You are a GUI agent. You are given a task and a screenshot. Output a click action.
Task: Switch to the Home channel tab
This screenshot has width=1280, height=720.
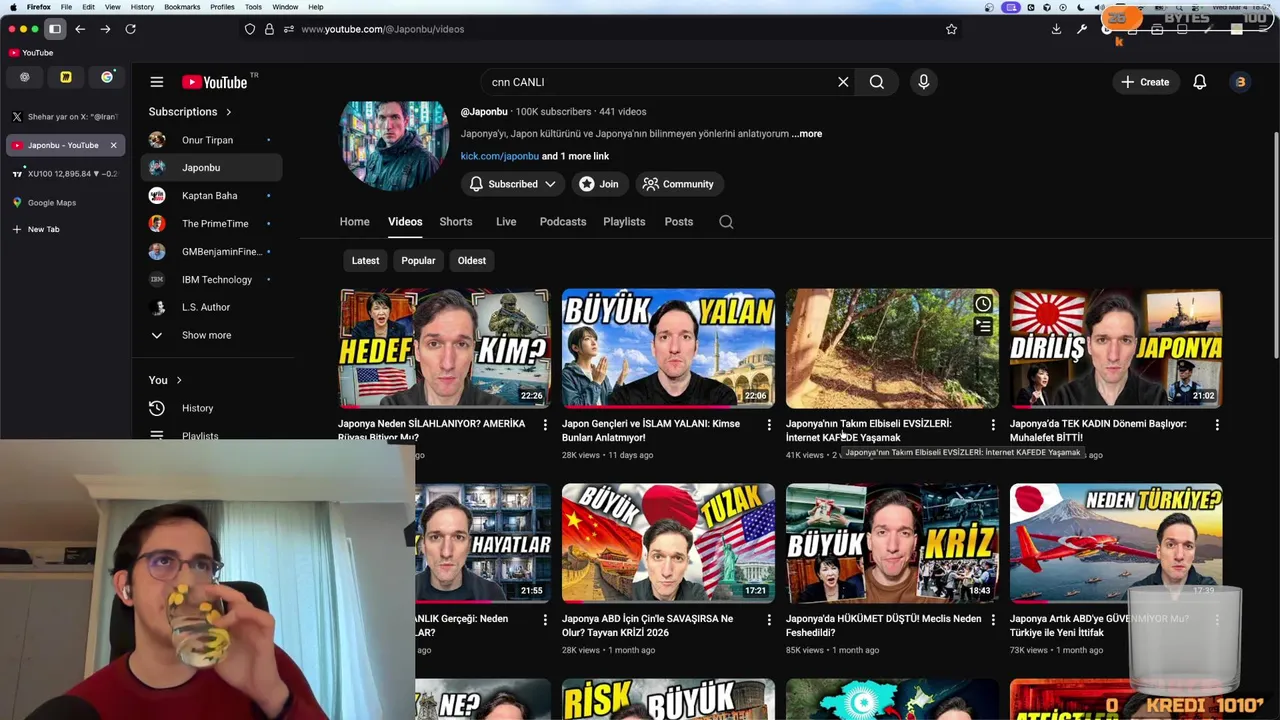354,222
